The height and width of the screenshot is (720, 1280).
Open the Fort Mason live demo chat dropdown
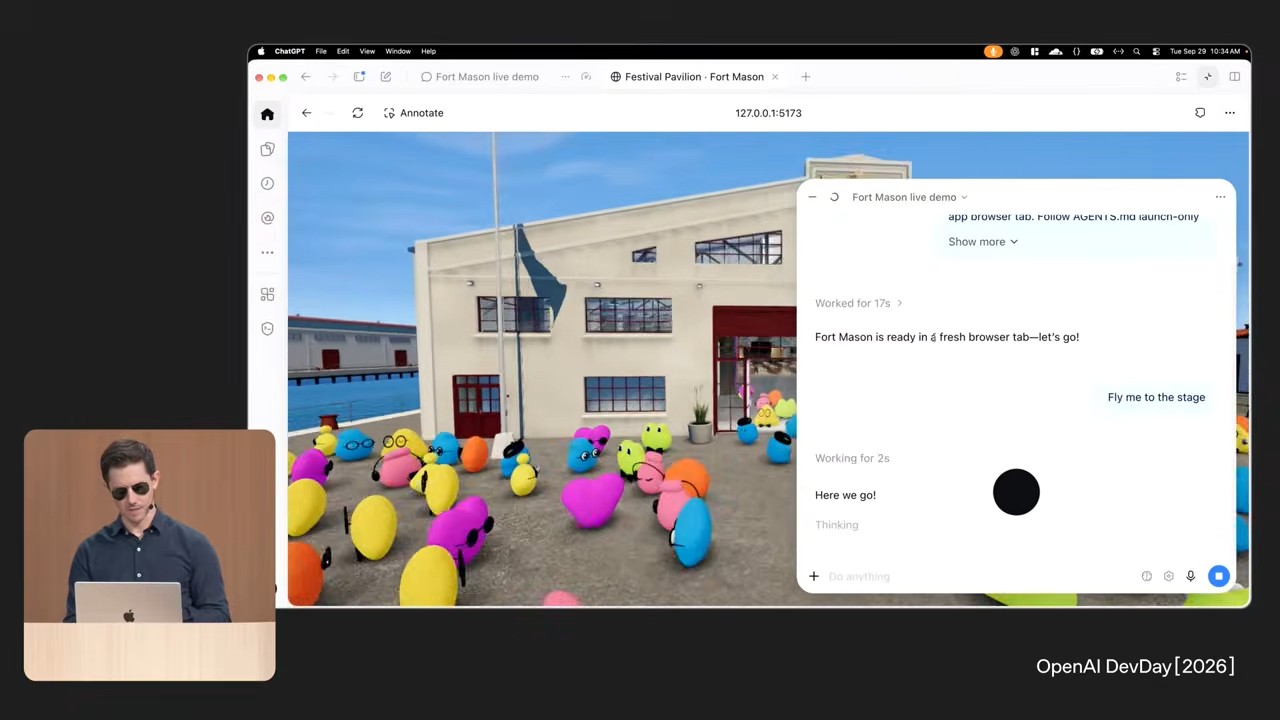pyautogui.click(x=910, y=197)
